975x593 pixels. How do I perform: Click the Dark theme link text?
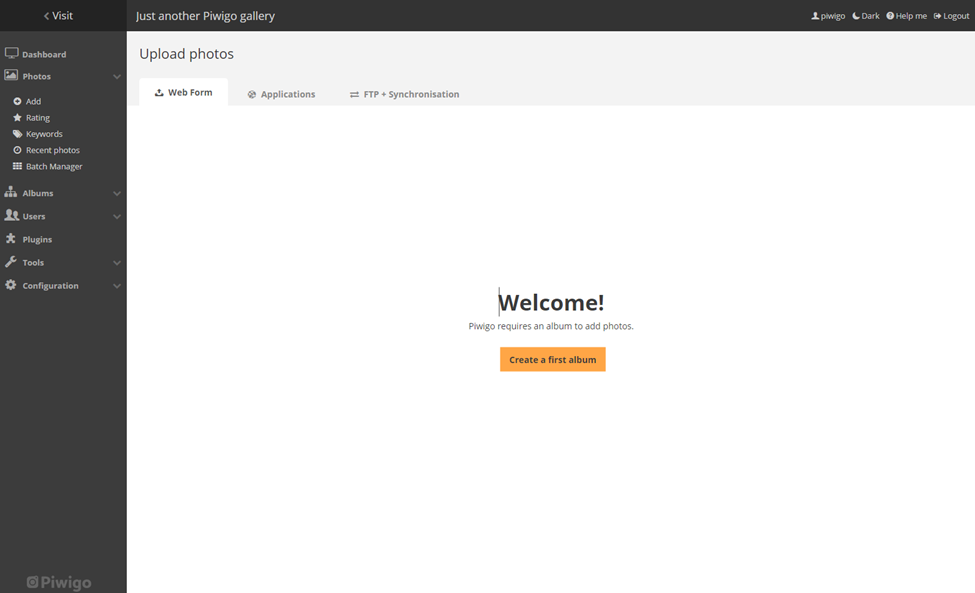click(871, 16)
